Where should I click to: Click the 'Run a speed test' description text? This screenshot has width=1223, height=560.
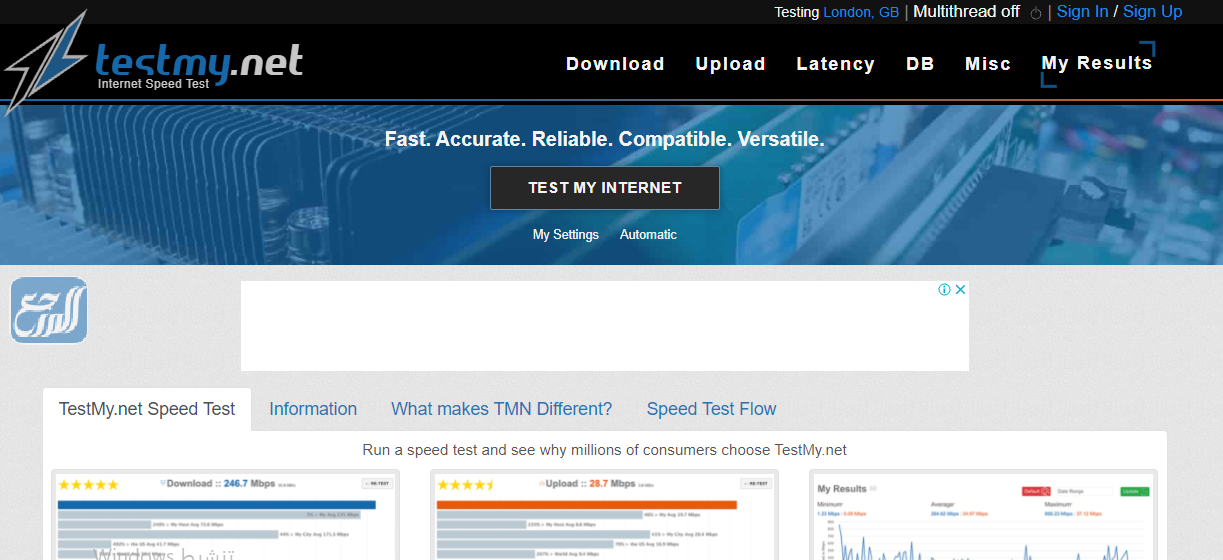coord(604,450)
